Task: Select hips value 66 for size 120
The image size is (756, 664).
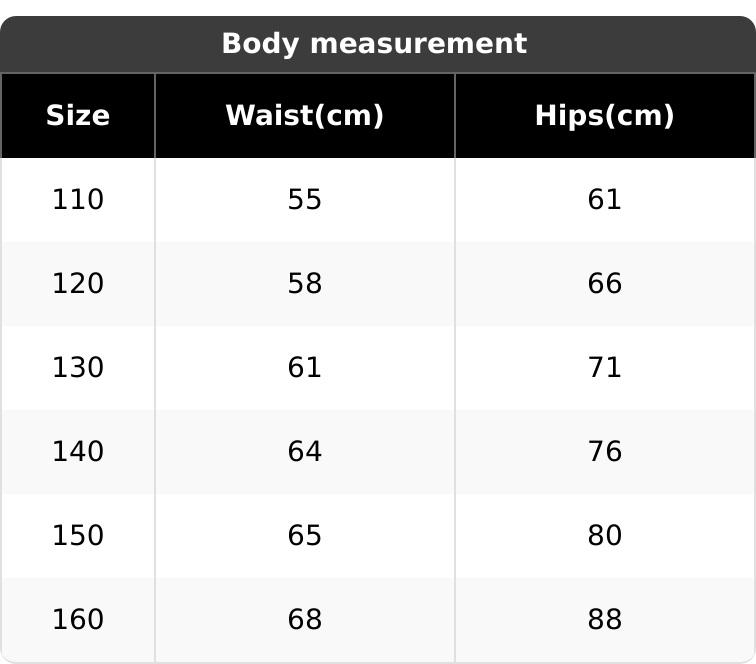Action: [604, 284]
